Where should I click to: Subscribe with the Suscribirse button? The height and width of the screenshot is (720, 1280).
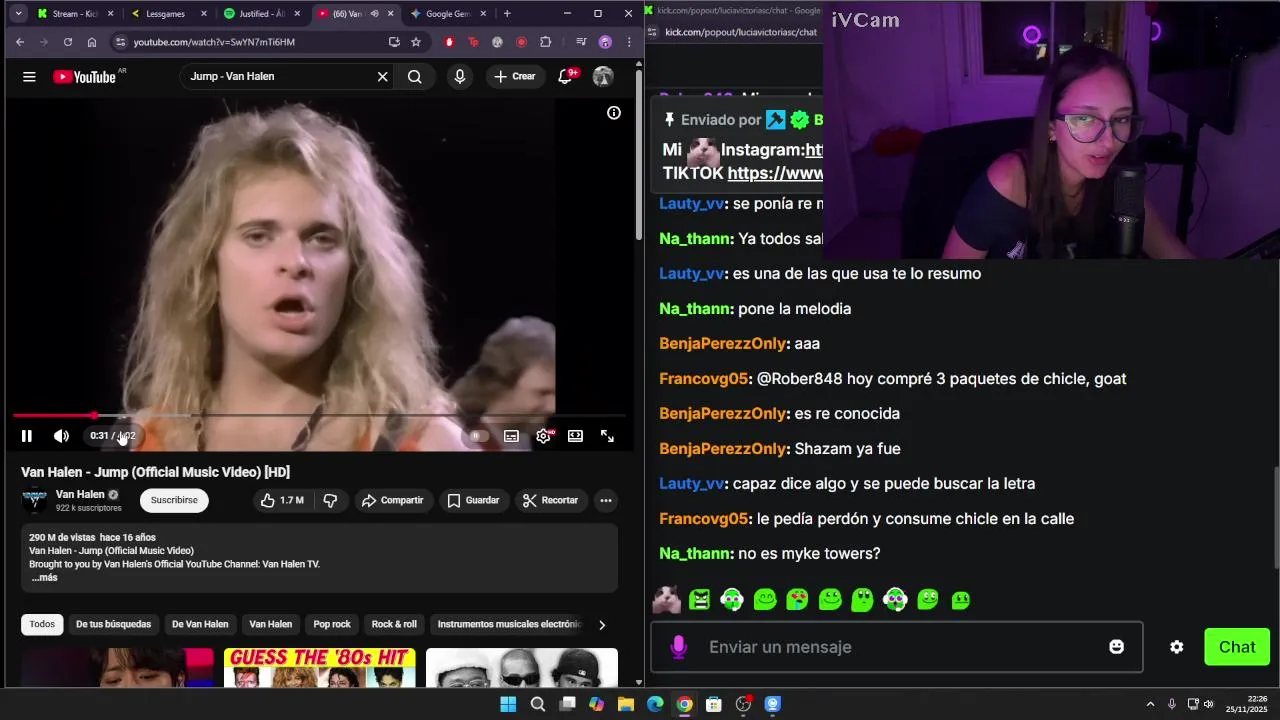pos(174,500)
